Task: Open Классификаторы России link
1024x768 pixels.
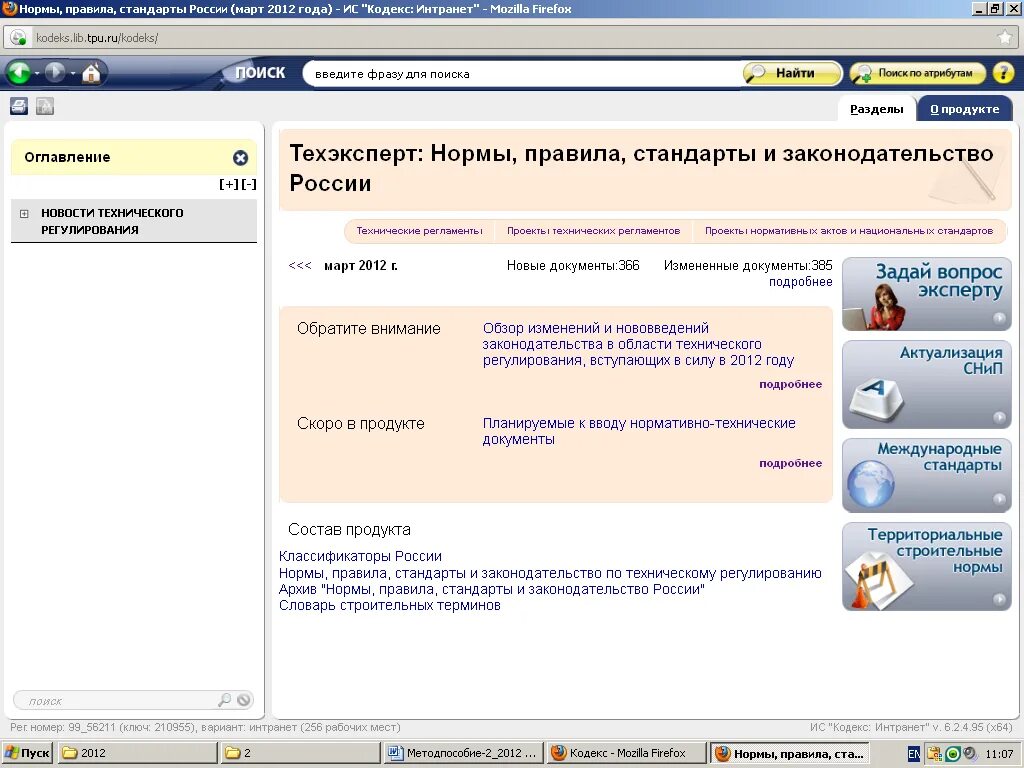Action: click(x=360, y=556)
